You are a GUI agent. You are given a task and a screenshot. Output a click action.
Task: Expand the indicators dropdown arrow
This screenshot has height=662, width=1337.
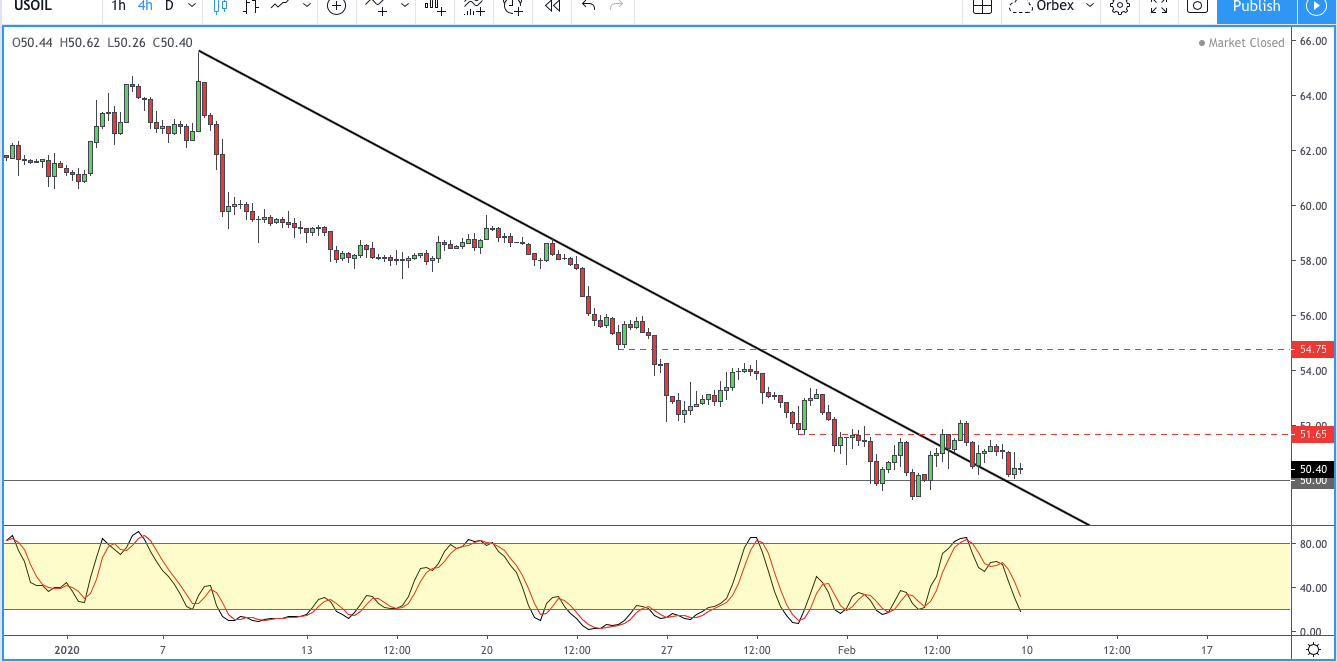click(x=405, y=6)
